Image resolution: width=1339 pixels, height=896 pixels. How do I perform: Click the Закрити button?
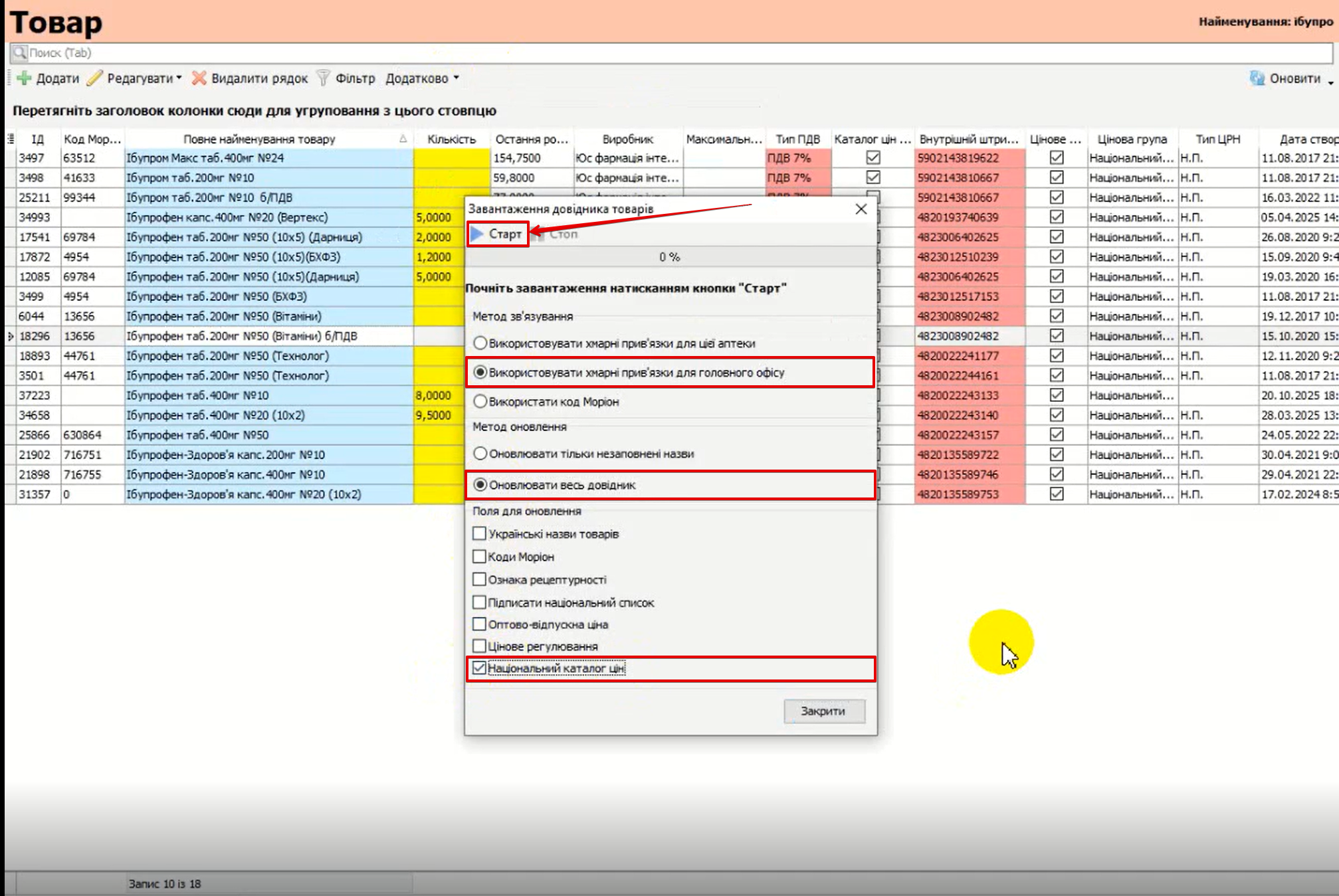(823, 711)
